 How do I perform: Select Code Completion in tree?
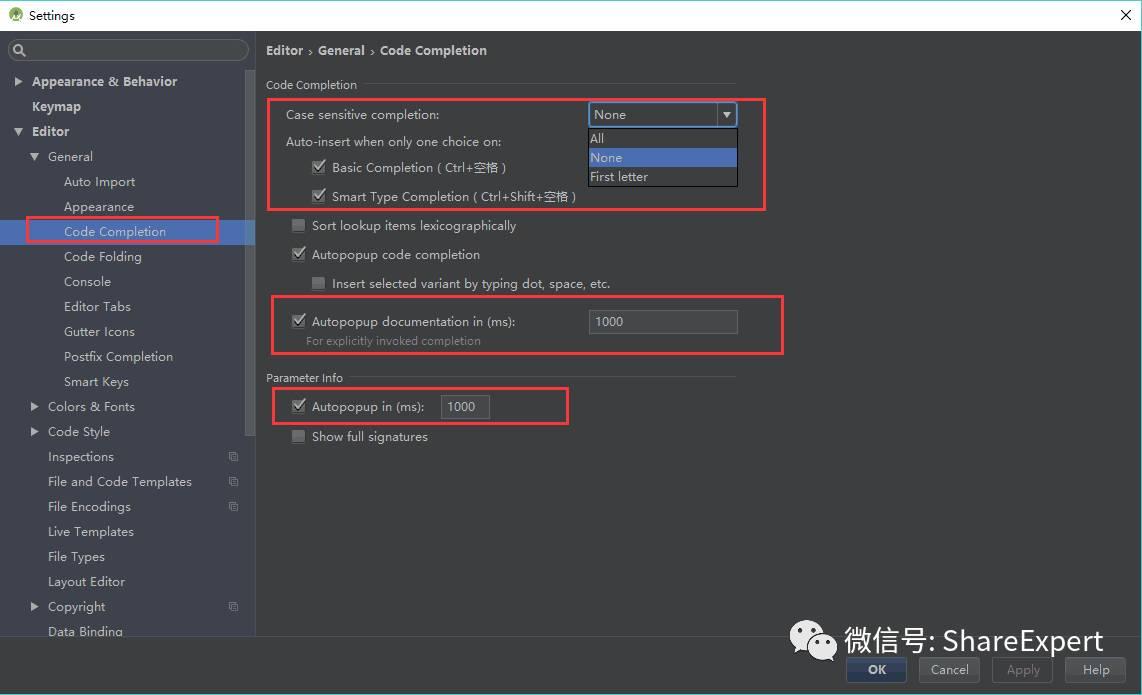114,232
